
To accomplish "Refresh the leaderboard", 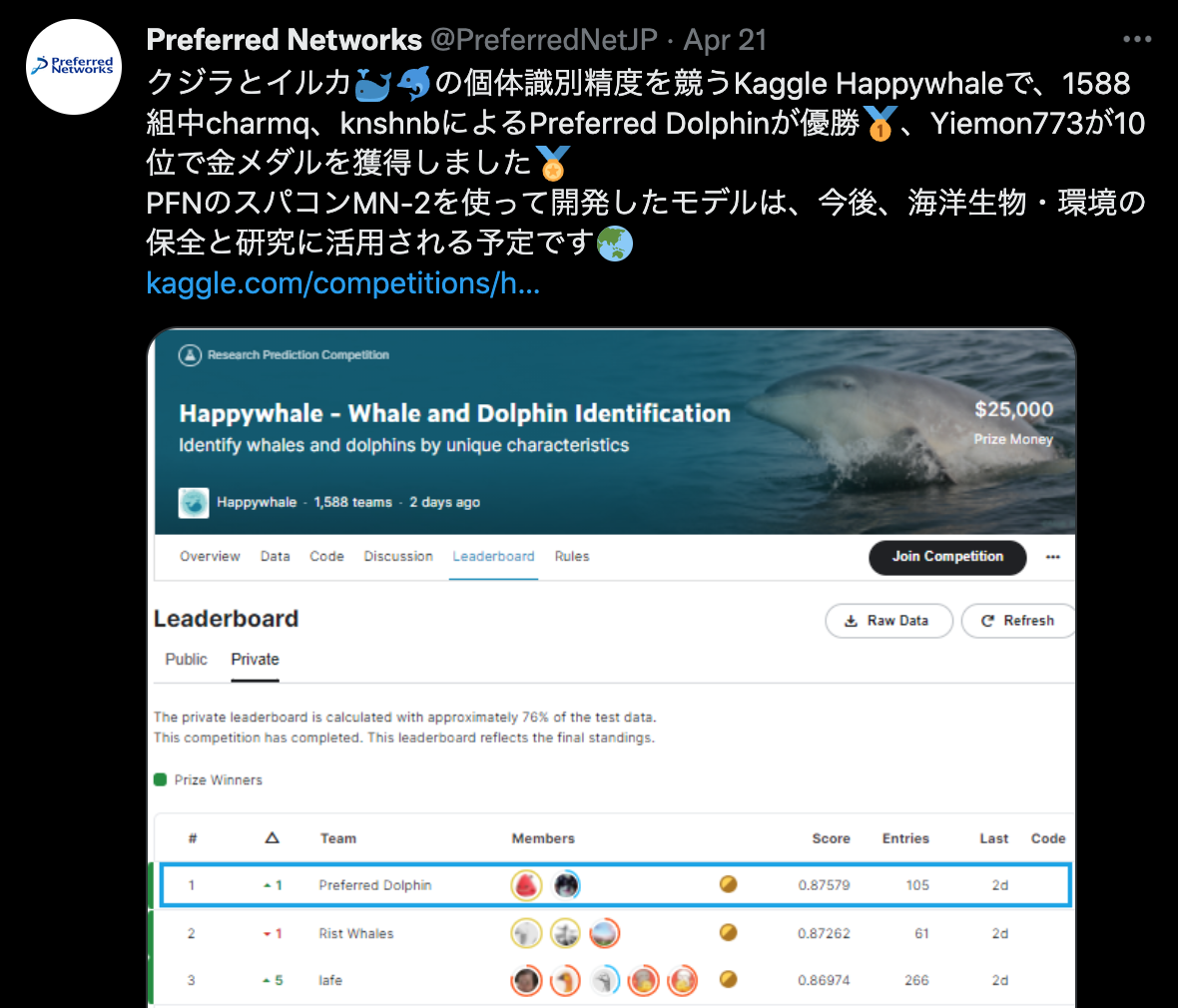I will tap(1018, 621).
